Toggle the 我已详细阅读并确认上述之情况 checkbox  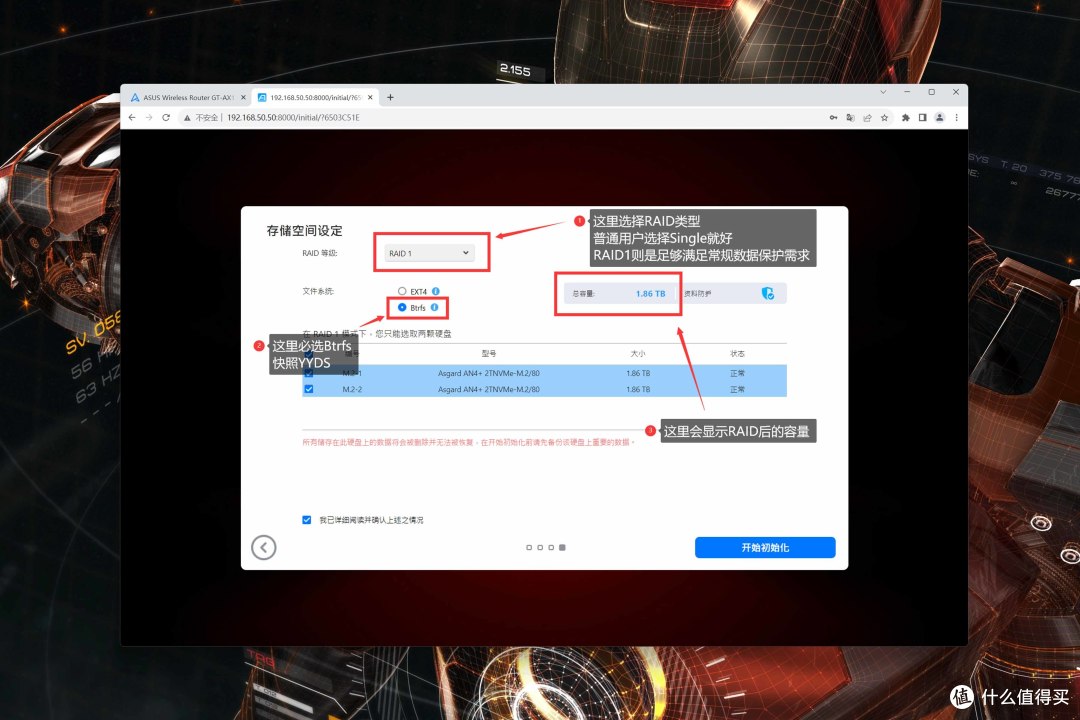pyautogui.click(x=307, y=520)
